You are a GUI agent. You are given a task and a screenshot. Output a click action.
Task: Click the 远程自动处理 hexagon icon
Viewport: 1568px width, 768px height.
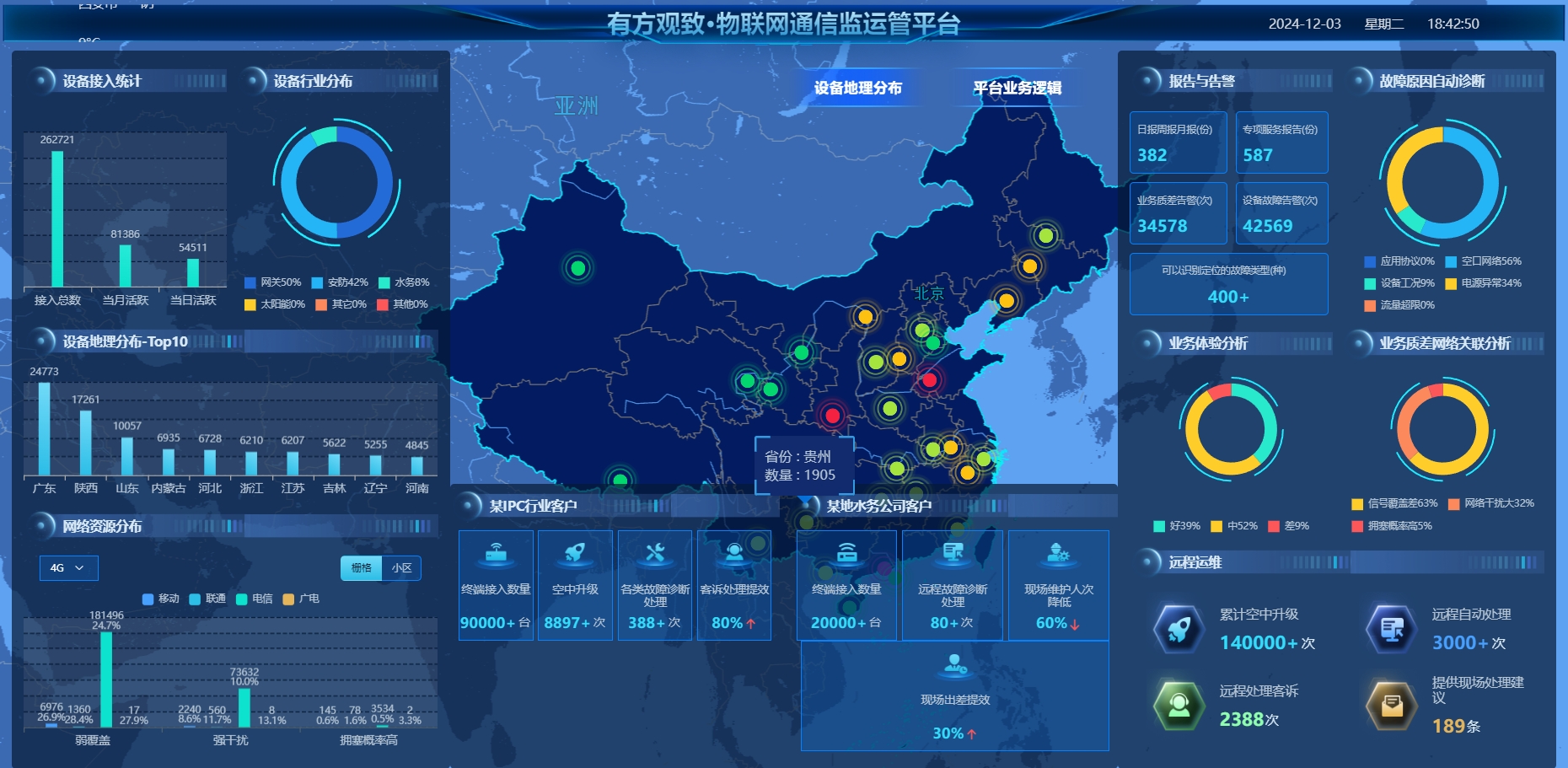(1392, 629)
